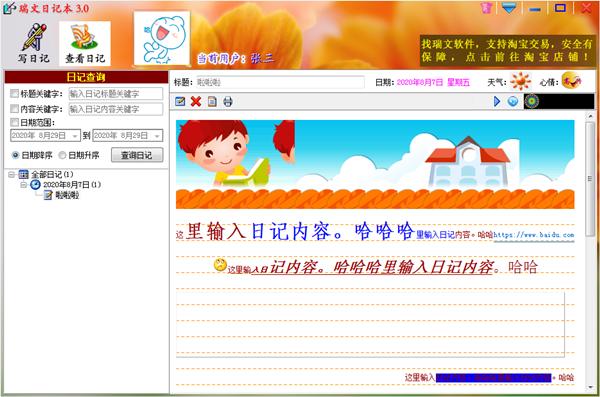The height and width of the screenshot is (397, 600).
Task: Click the diary vertical scrollbar thumb
Action: click(590, 178)
